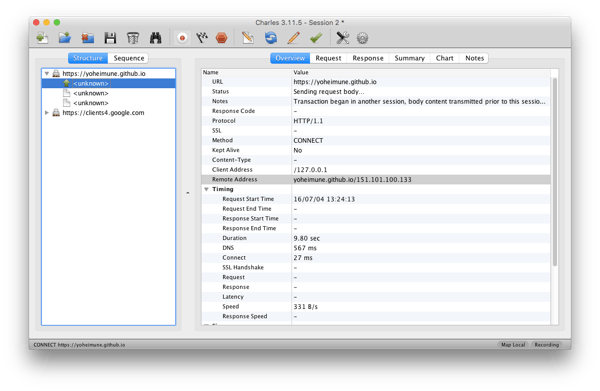Open the Summary tab
The width and height of the screenshot is (600, 391).
pyautogui.click(x=409, y=58)
